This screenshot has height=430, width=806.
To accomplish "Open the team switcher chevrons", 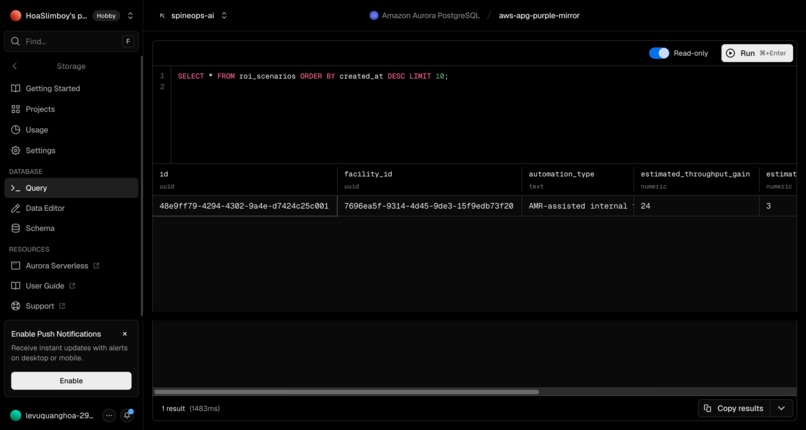I will coord(130,15).
